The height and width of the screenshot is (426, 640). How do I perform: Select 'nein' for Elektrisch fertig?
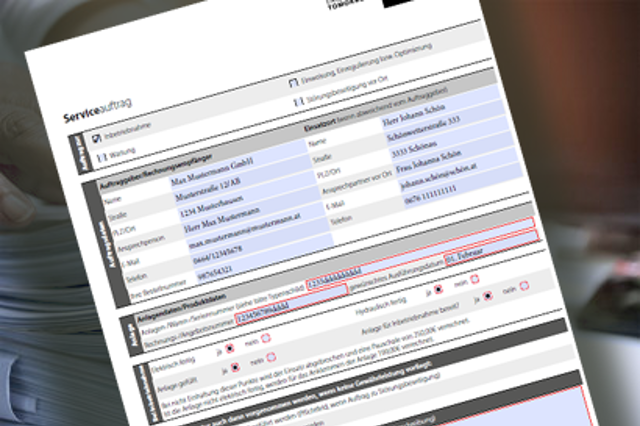[266, 339]
